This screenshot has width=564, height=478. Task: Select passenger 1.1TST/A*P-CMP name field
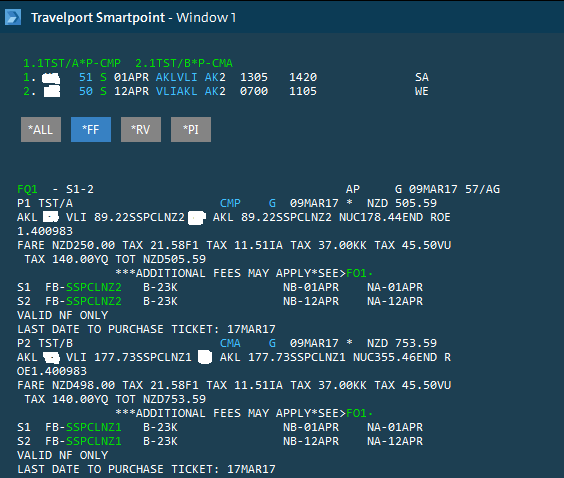tap(72, 63)
